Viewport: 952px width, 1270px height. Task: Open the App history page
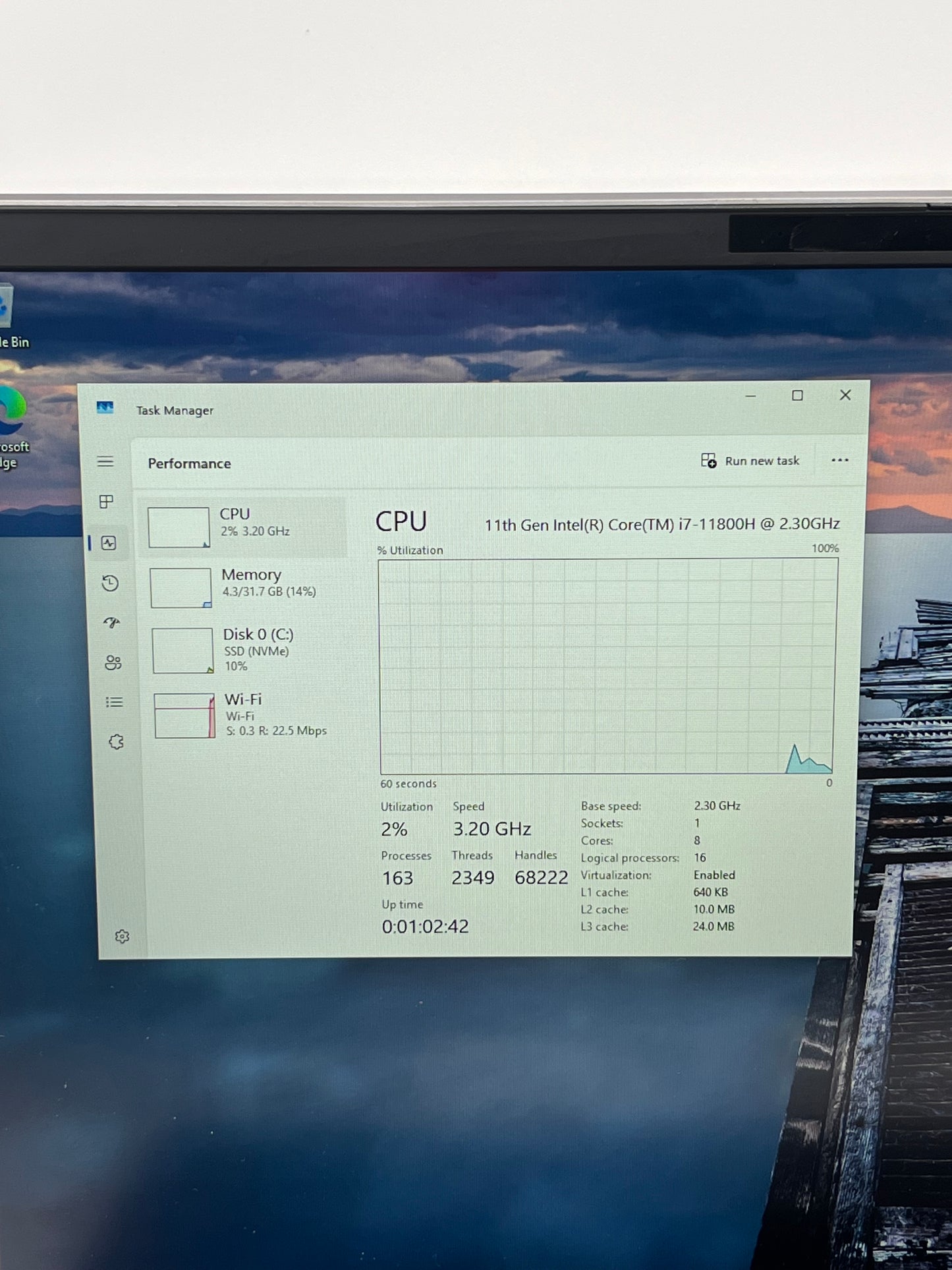point(110,583)
